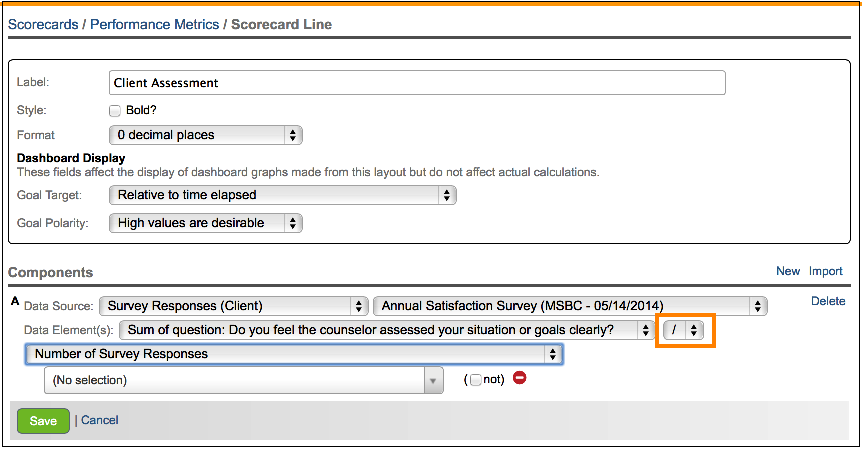862x450 pixels.
Task: Select the Annual Satisfaction Survey dropdown
Action: click(x=569, y=306)
